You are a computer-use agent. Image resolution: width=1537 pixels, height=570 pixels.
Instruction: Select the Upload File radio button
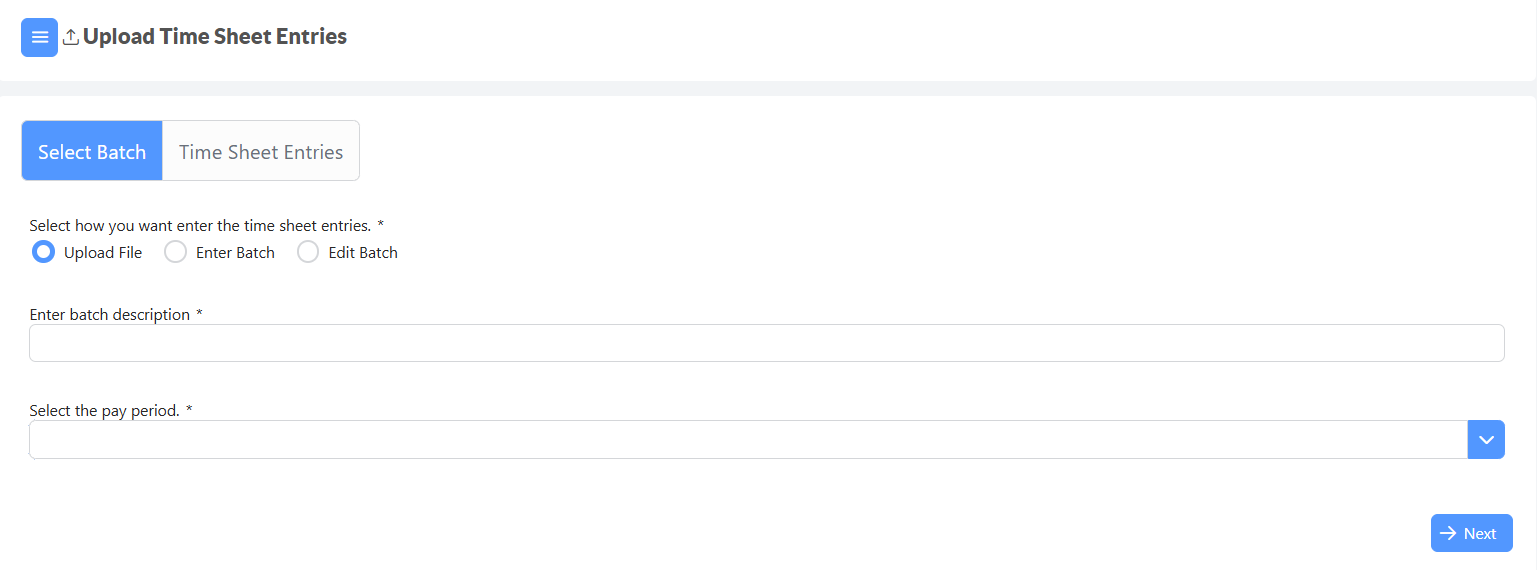pos(43,252)
